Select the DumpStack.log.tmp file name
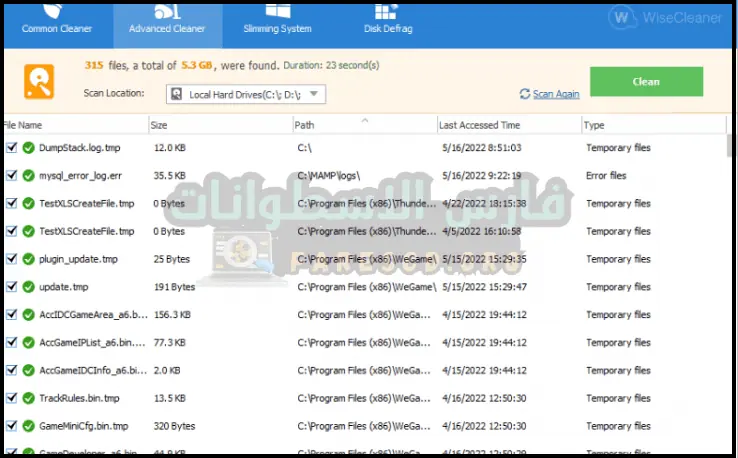The height and width of the screenshot is (458, 738). point(80,148)
